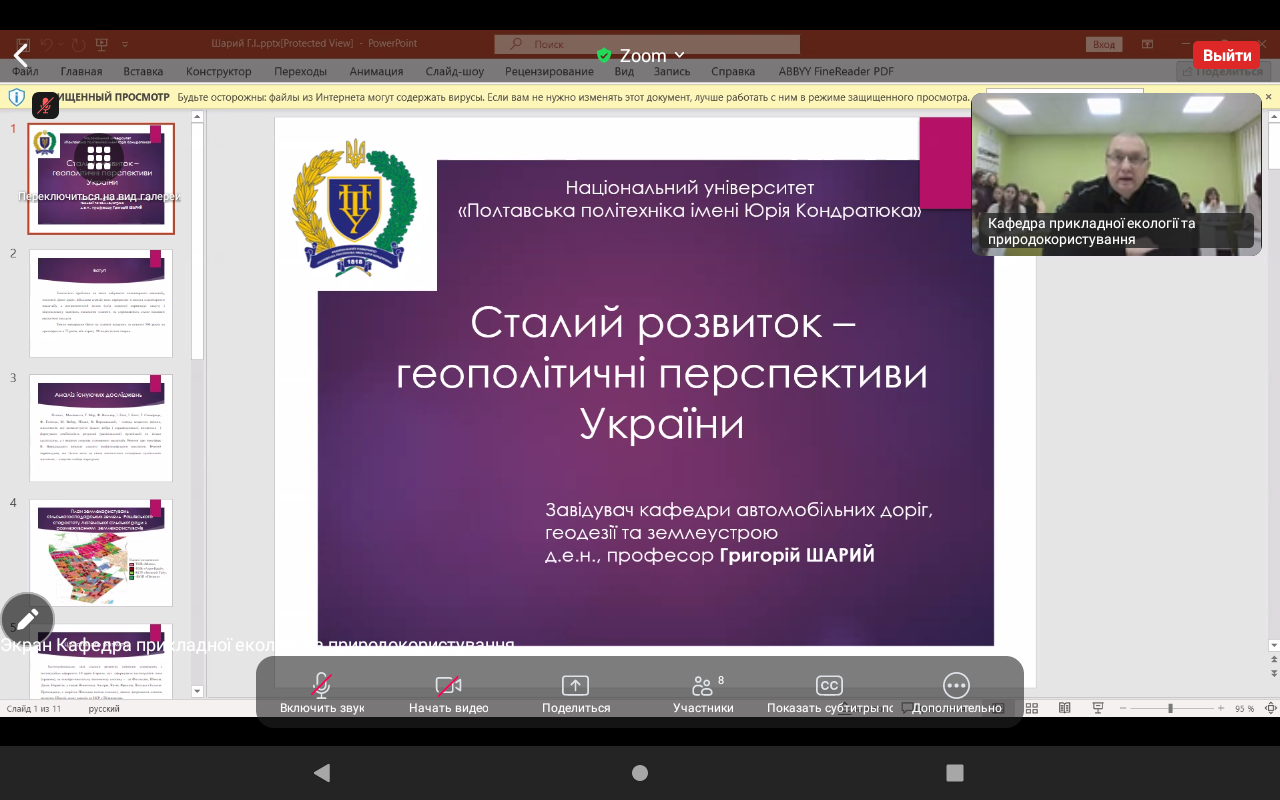Switch to gallery view using the grid icon
Image resolution: width=1280 pixels, height=800 pixels.
98,159
